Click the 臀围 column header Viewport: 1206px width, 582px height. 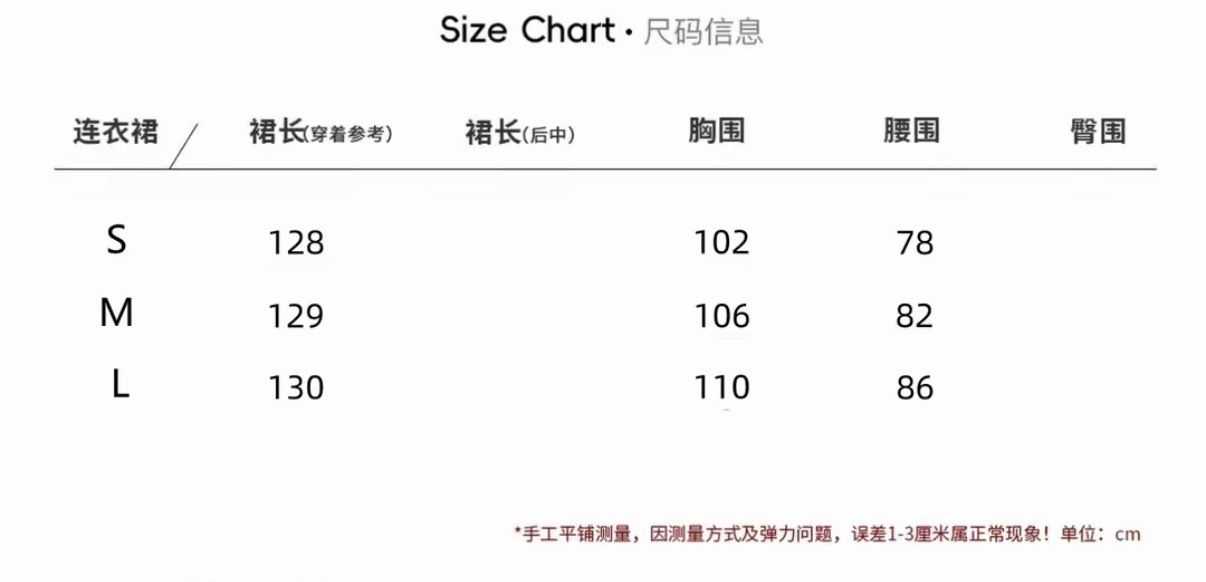pyautogui.click(x=1098, y=131)
